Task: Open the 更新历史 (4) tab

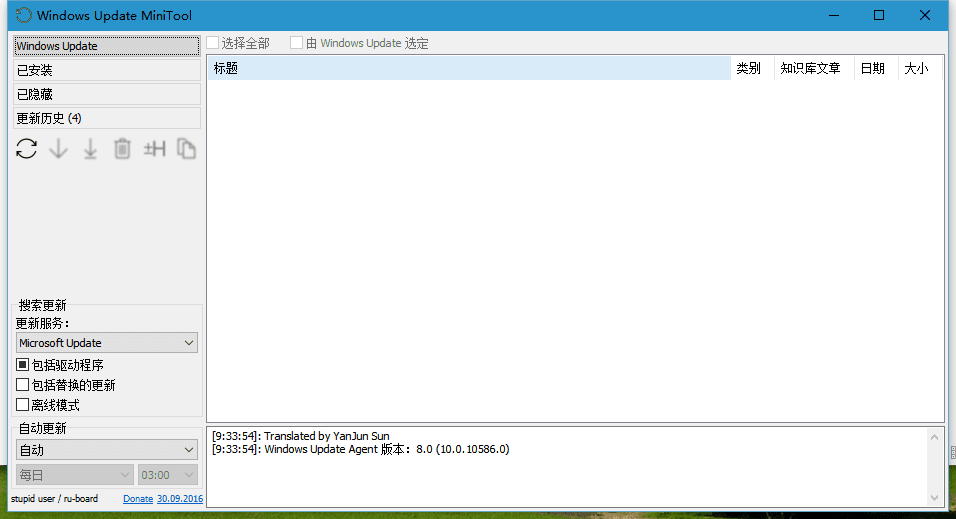Action: tap(107, 118)
